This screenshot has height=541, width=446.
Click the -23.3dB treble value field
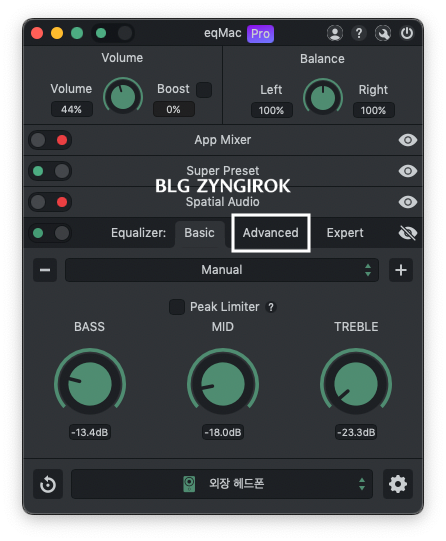(356, 432)
